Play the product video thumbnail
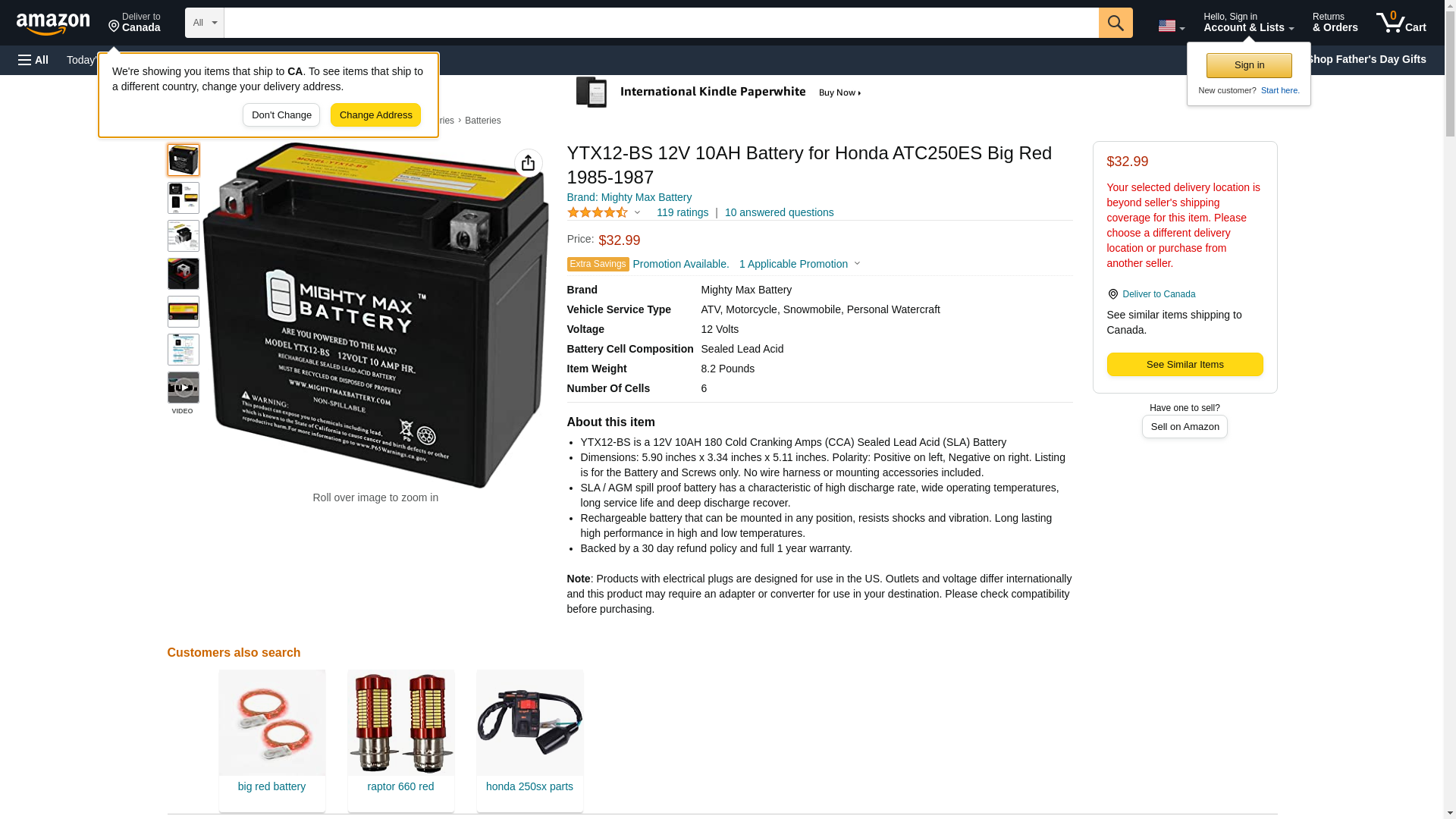This screenshot has width=1456, height=819. coord(184,388)
